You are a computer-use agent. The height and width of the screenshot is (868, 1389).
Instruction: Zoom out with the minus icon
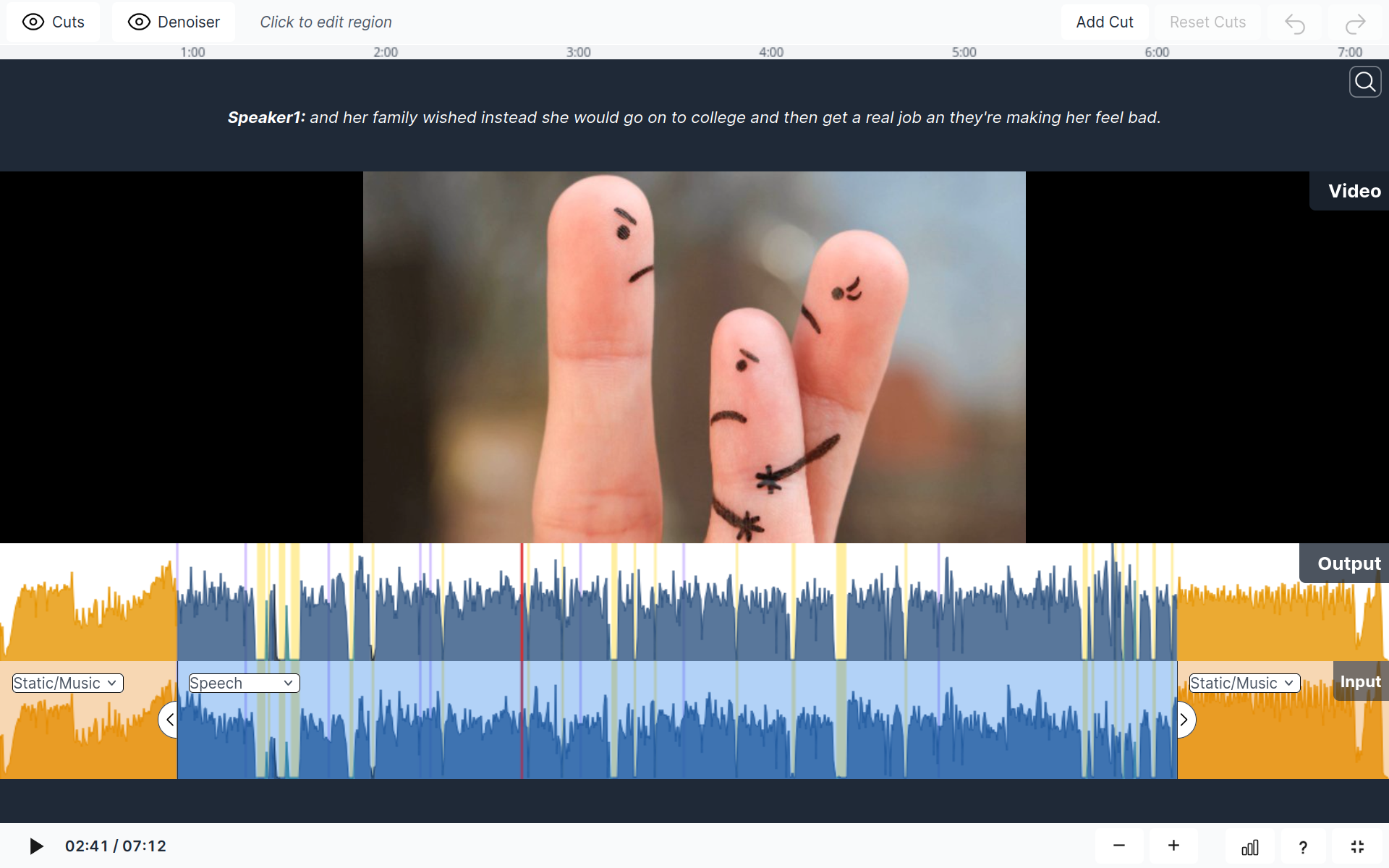(1119, 846)
